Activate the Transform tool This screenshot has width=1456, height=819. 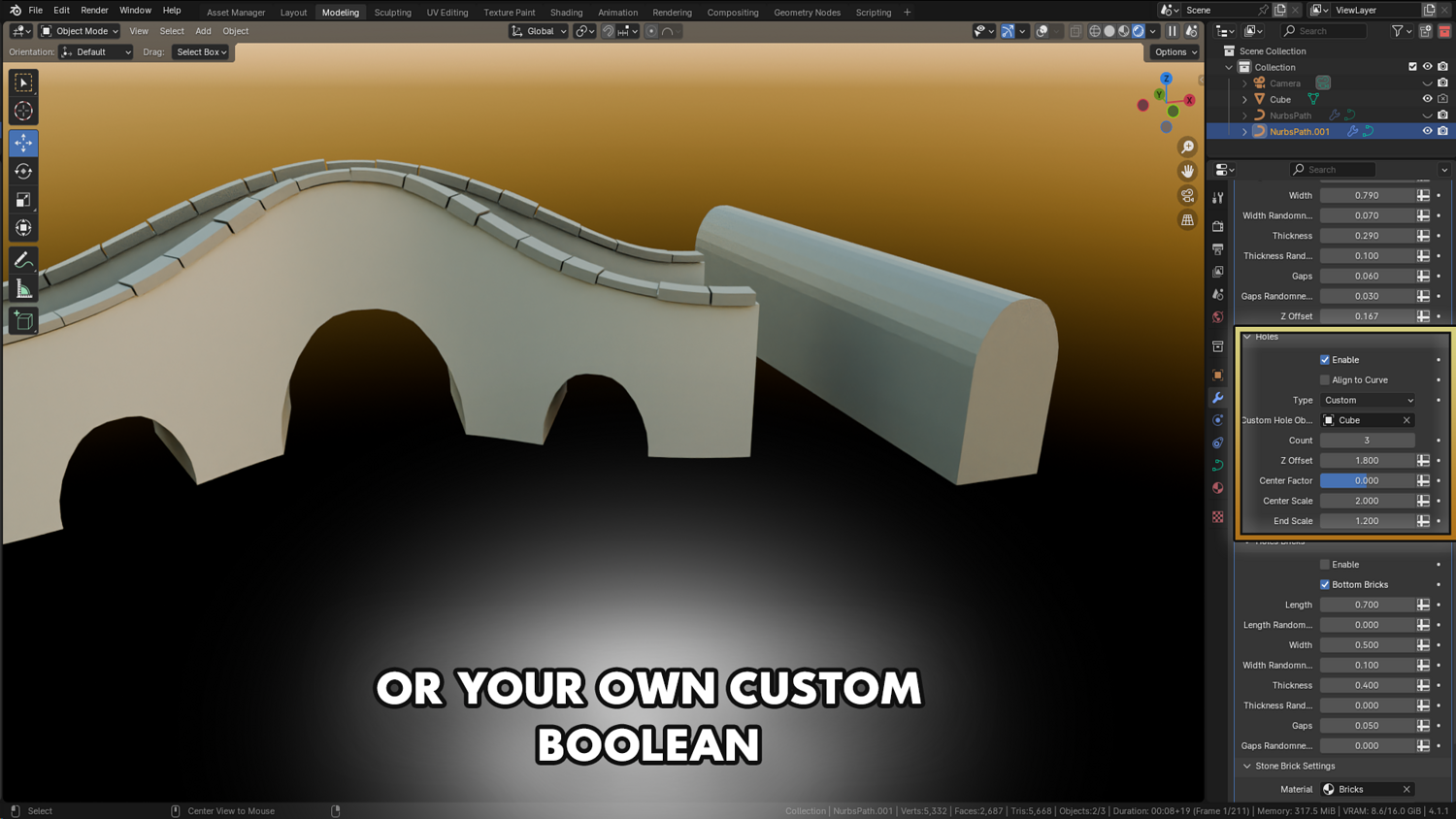click(x=23, y=228)
